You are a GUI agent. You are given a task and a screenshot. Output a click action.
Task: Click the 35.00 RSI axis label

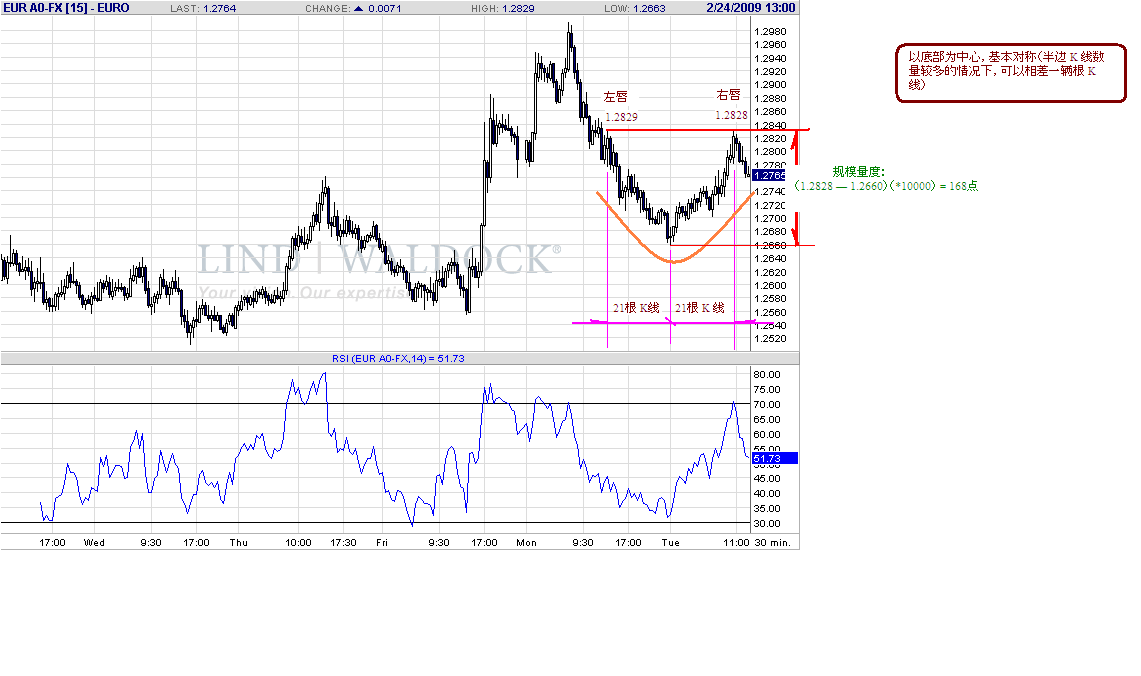[766, 509]
